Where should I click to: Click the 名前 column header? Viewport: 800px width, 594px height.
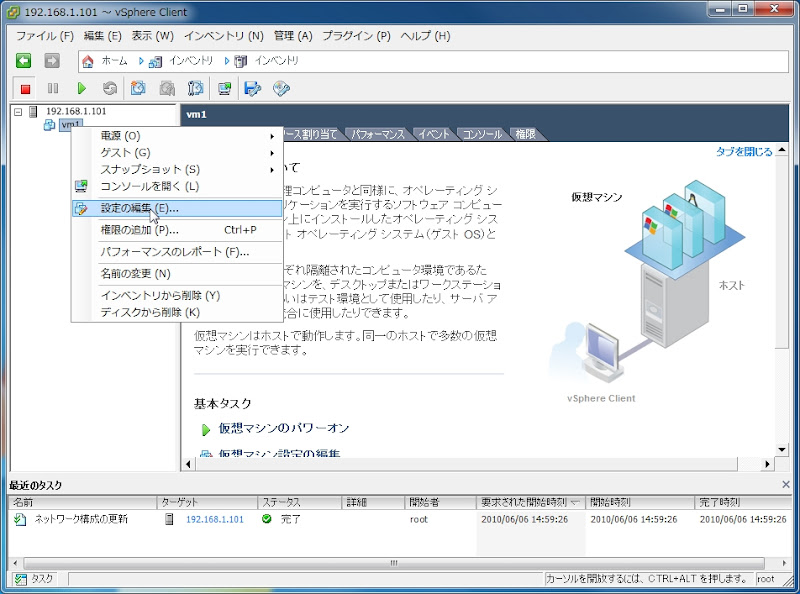tap(83, 503)
